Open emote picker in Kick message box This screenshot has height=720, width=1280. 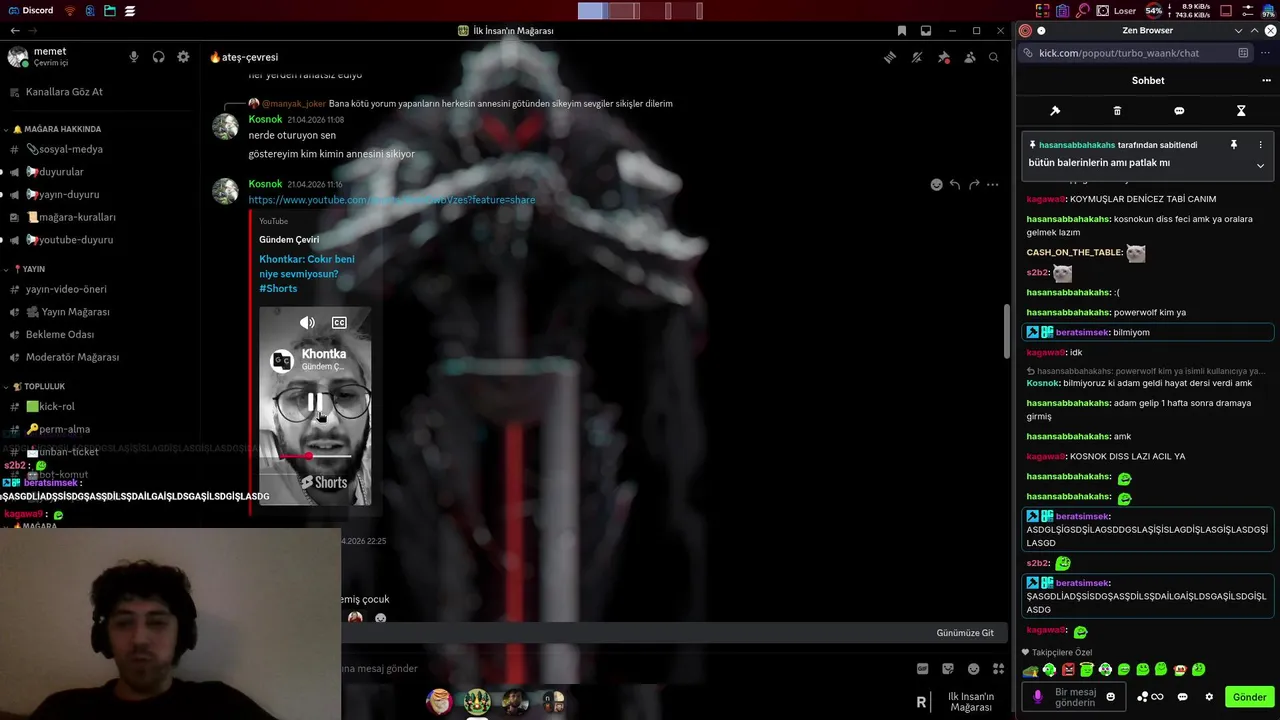coord(1110,697)
